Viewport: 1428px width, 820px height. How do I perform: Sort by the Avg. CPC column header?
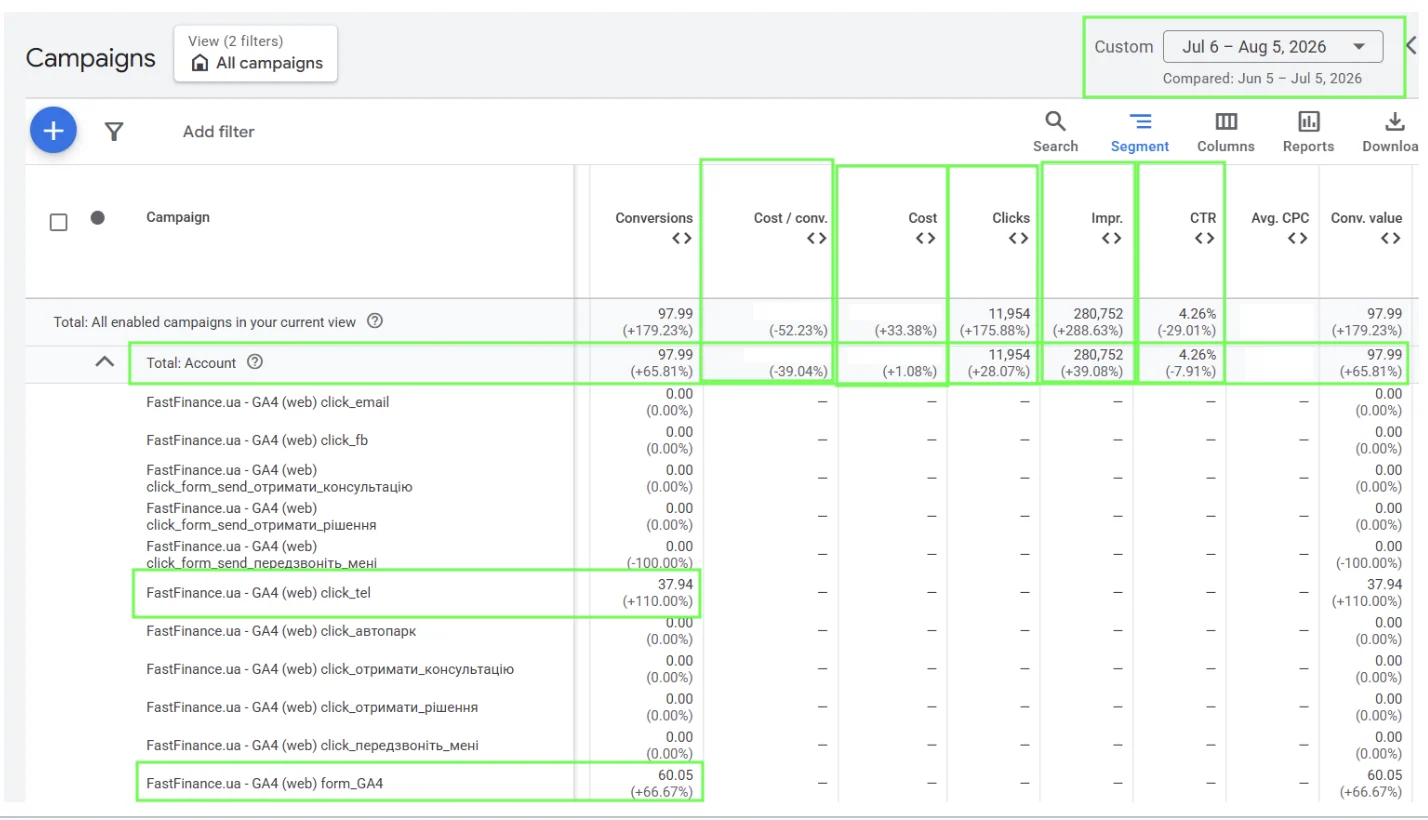coord(1280,218)
